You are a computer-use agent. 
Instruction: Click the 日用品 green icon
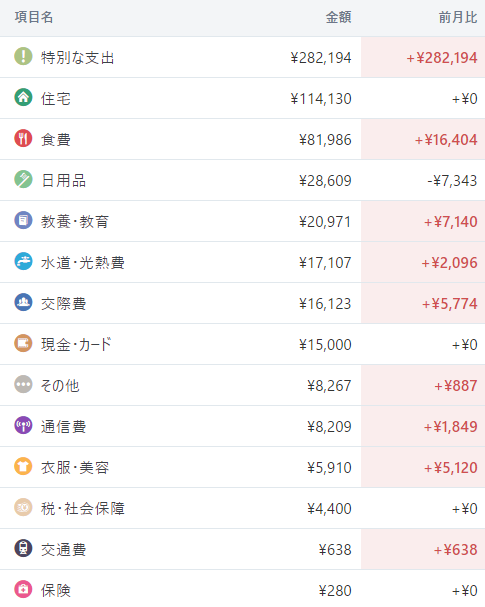(23, 179)
